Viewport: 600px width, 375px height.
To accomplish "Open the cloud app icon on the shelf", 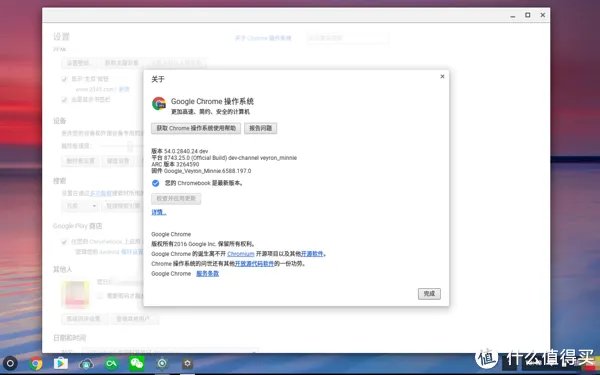I will click(86, 363).
